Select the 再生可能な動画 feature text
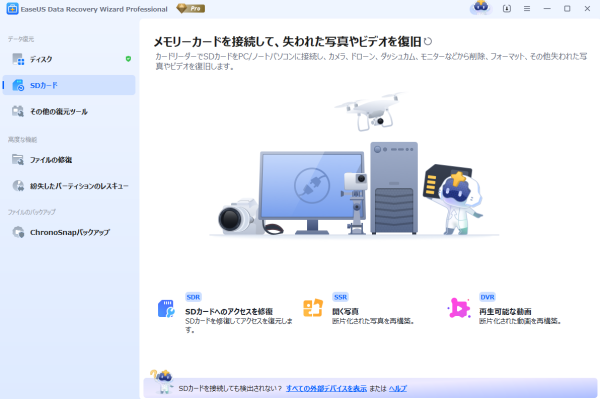This screenshot has height=399, width=600. coord(505,311)
